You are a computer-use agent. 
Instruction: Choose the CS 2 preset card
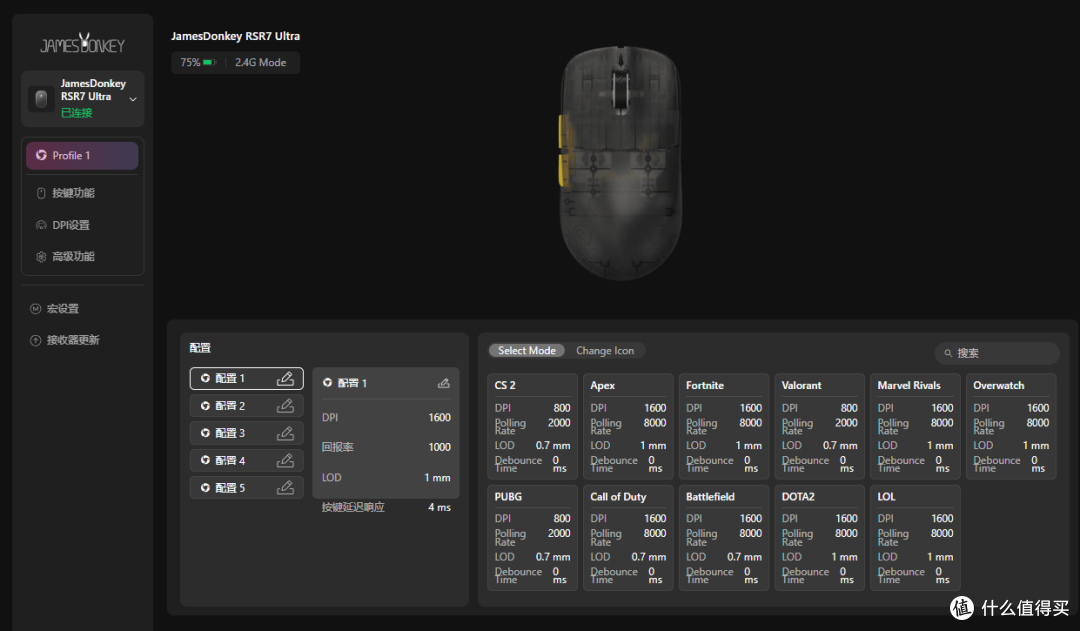tap(532, 426)
